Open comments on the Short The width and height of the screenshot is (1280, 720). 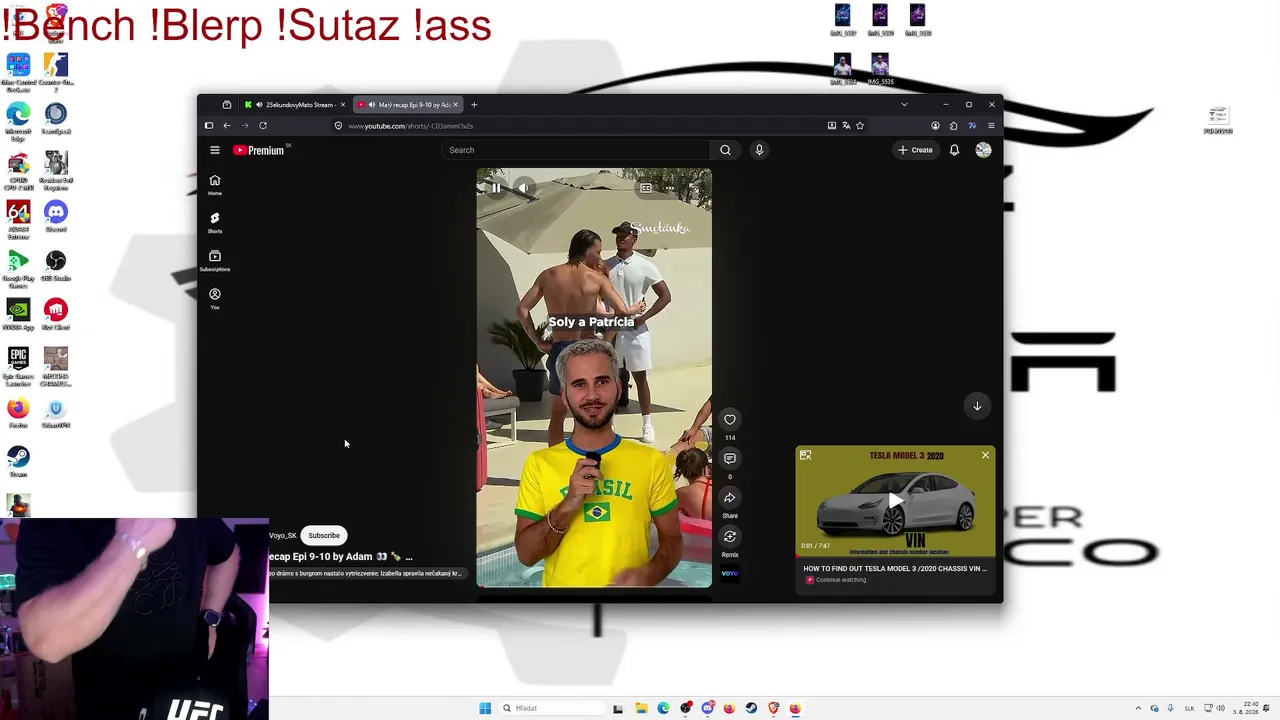point(730,459)
